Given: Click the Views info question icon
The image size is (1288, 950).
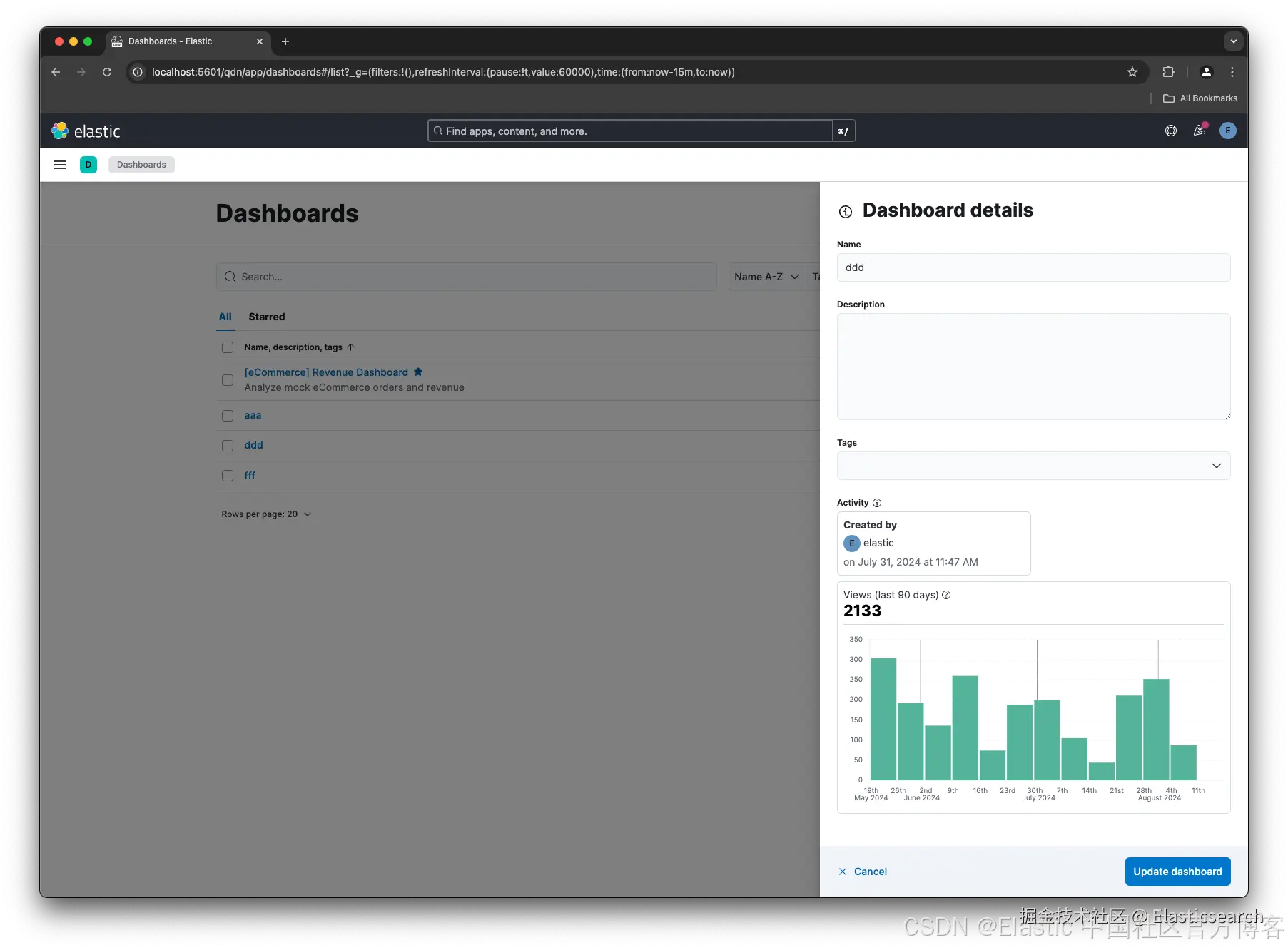Looking at the screenshot, I should pos(946,595).
